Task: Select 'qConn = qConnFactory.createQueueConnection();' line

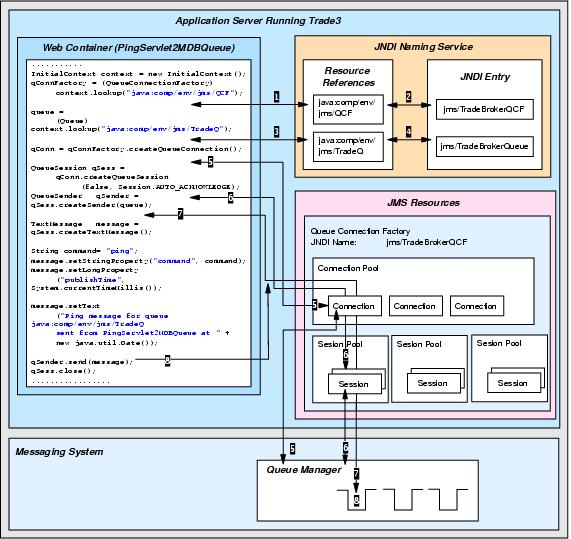Action: click(136, 149)
